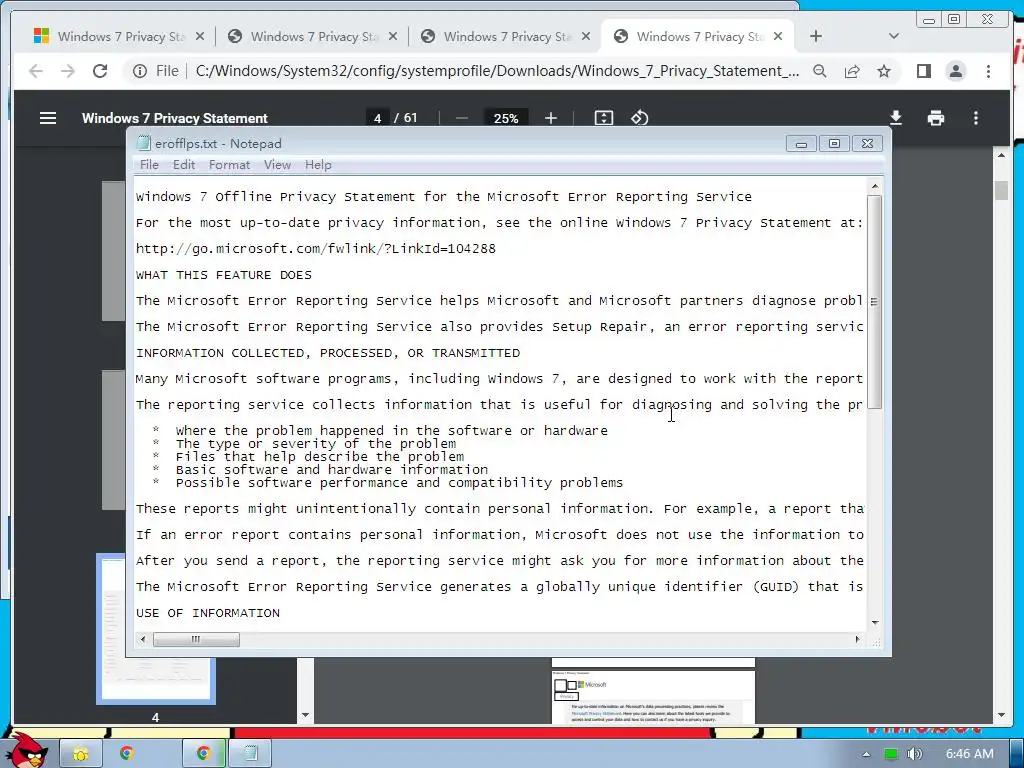
Task: Click the PDF zoom out minus button
Action: point(462,118)
